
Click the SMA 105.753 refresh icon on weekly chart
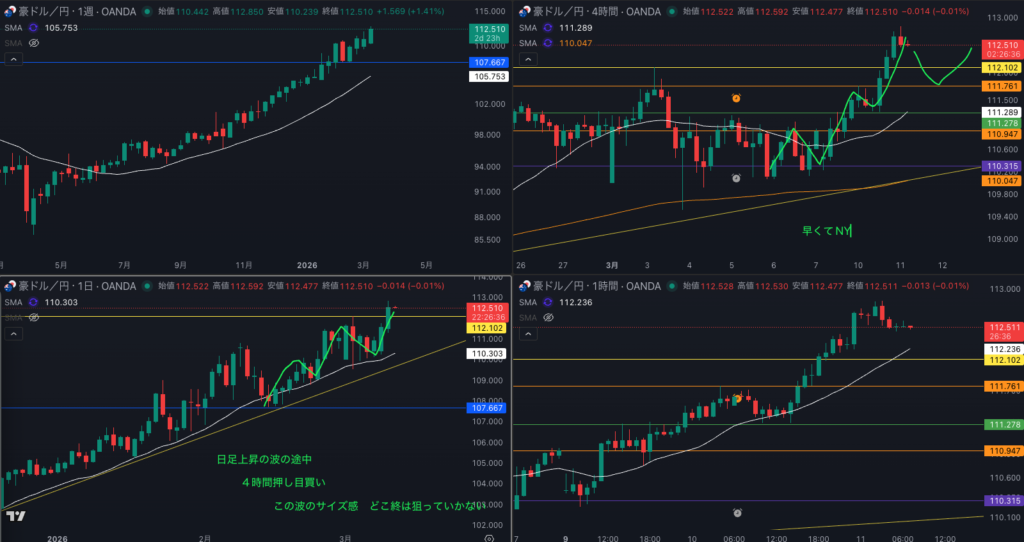(x=34, y=28)
